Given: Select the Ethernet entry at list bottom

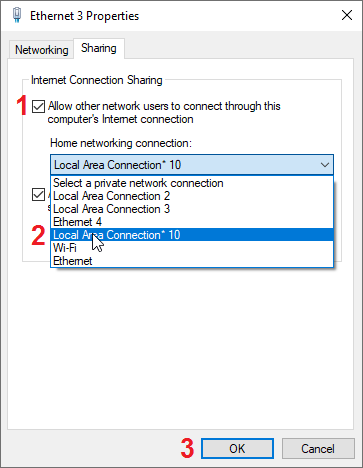Looking at the screenshot, I should pyautogui.click(x=192, y=261).
